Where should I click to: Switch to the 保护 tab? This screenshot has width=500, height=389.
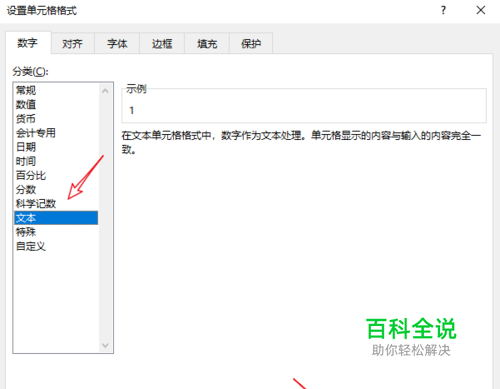pyautogui.click(x=251, y=43)
